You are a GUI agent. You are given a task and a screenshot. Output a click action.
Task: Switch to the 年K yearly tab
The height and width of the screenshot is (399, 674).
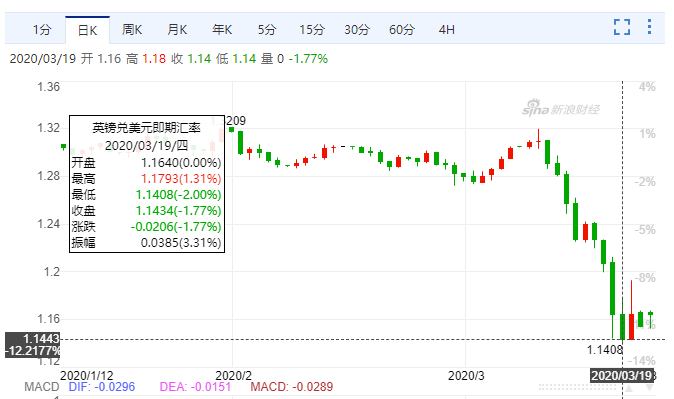coord(222,30)
